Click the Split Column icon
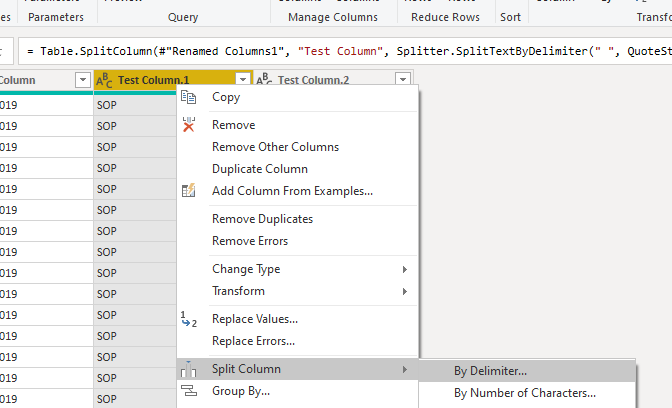Image resolution: width=672 pixels, height=408 pixels. pyautogui.click(x=188, y=369)
